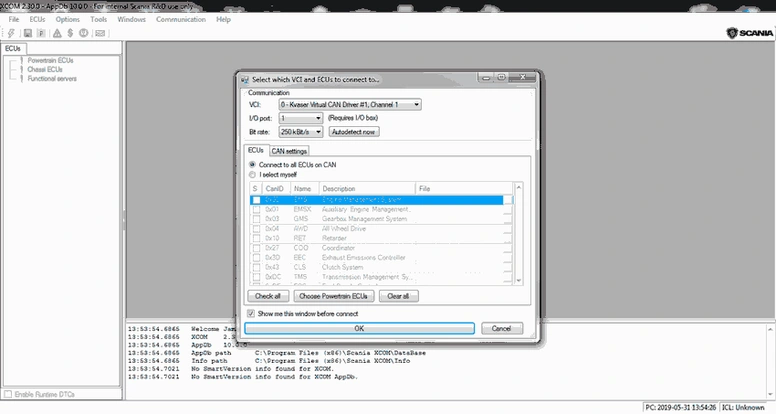
Task: Select Powertrain ECUs tree node
Action: (x=50, y=60)
